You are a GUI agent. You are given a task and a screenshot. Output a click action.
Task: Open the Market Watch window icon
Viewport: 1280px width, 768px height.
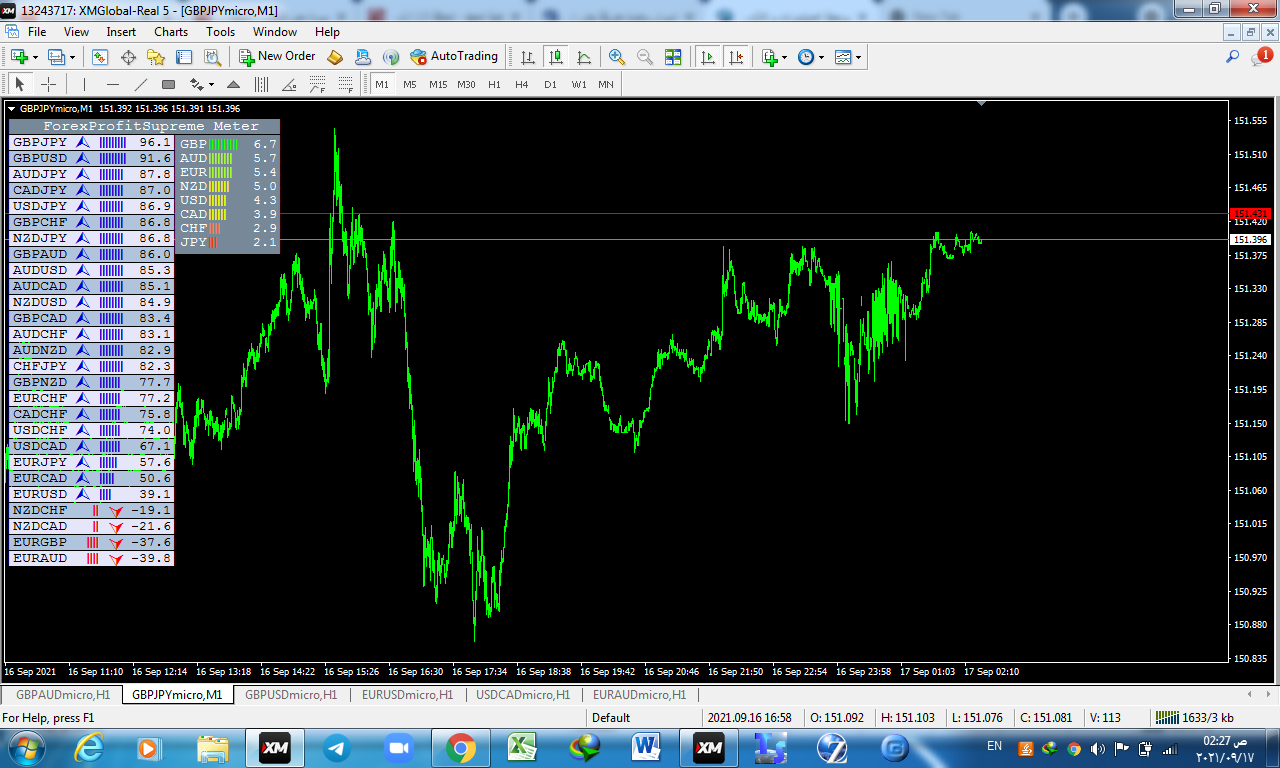100,57
